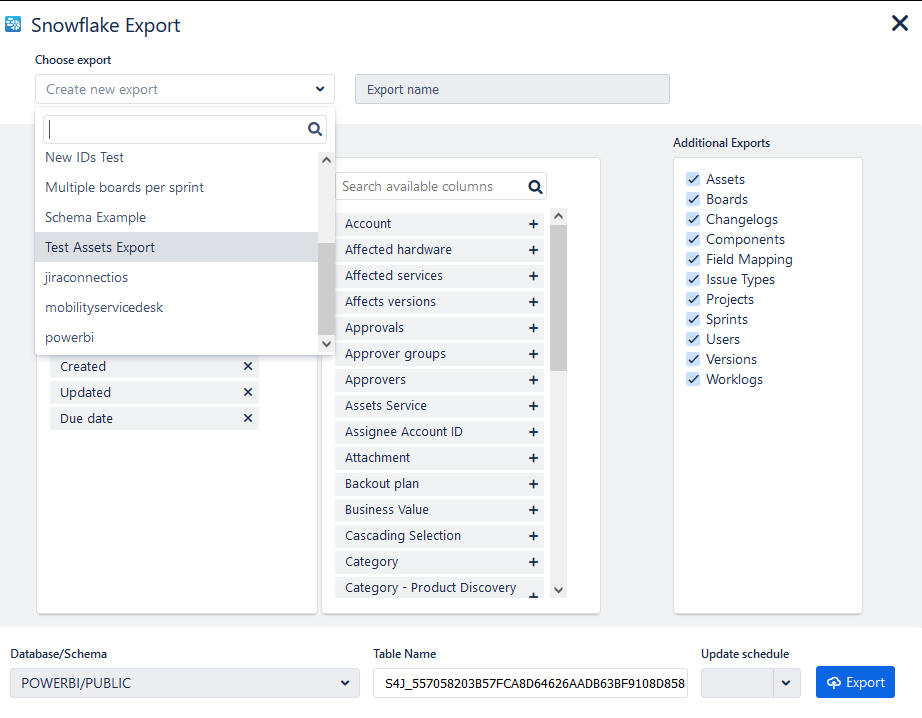Remove the Updated column with its X icon
The height and width of the screenshot is (718, 922).
point(248,393)
